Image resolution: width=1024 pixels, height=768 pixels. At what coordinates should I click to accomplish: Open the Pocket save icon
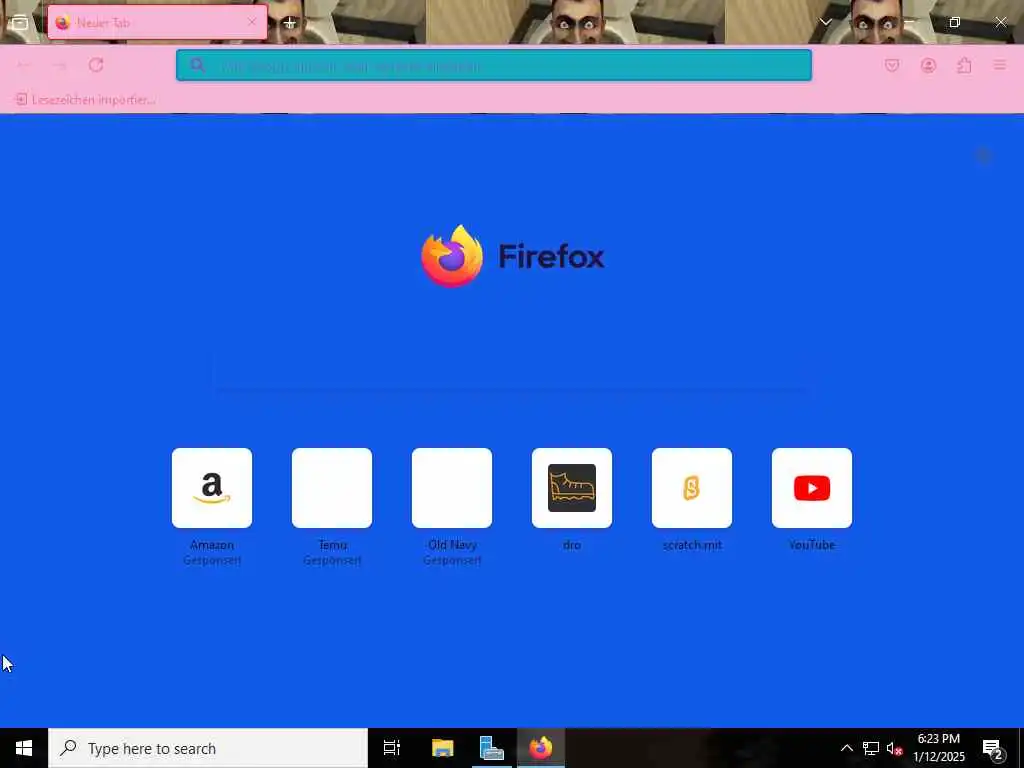[x=892, y=65]
